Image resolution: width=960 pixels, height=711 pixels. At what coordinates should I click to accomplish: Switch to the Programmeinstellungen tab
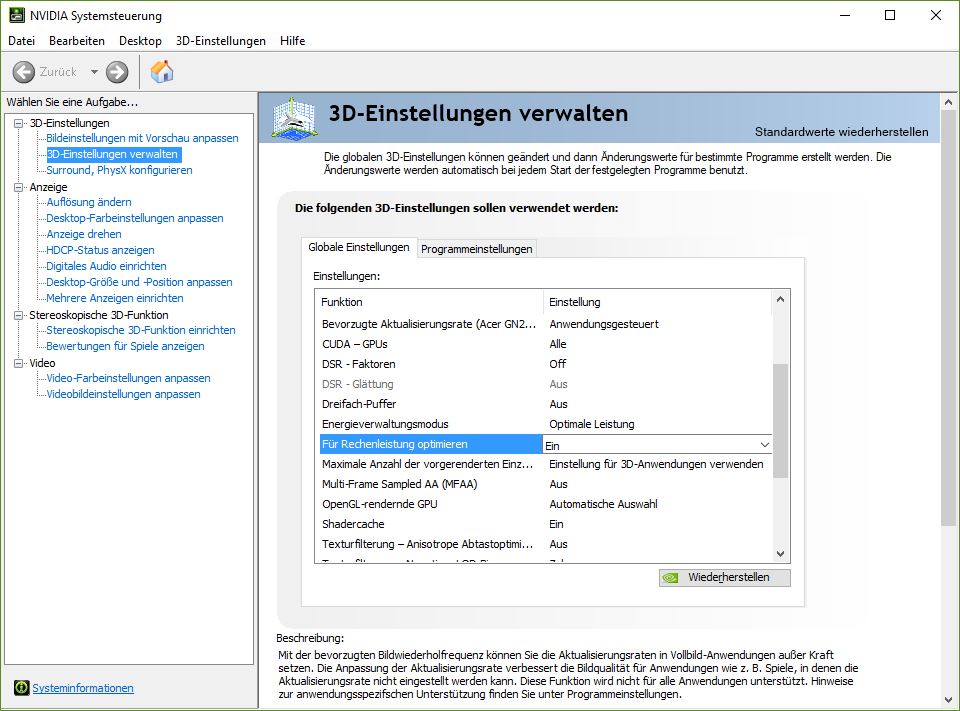476,249
